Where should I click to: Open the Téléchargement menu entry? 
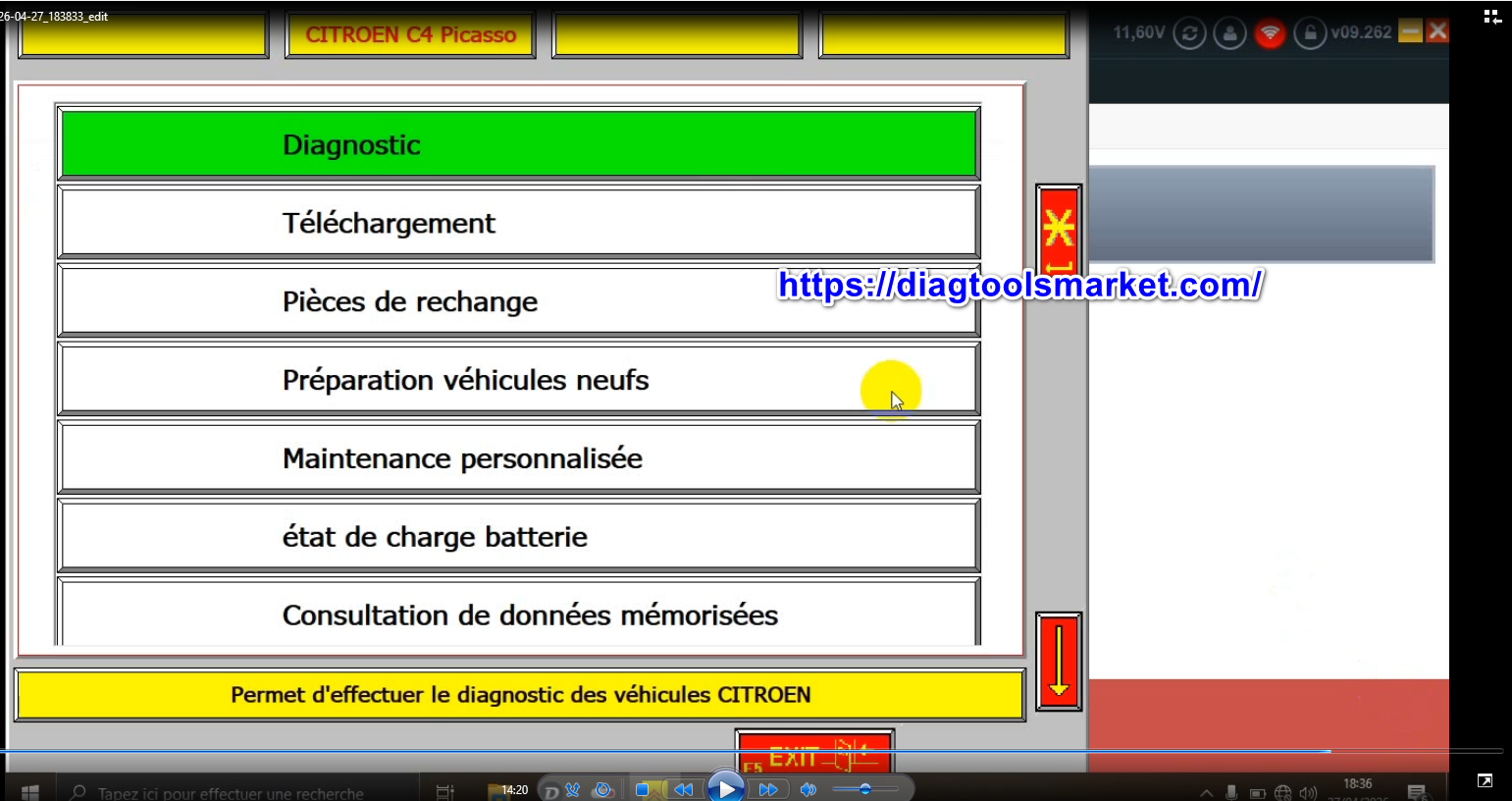tap(518, 223)
